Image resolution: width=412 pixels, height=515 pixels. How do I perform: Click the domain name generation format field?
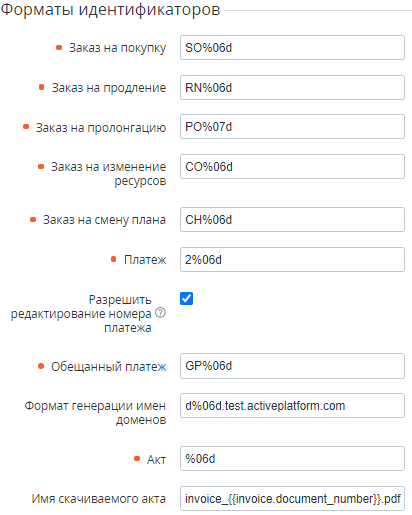(x=292, y=406)
